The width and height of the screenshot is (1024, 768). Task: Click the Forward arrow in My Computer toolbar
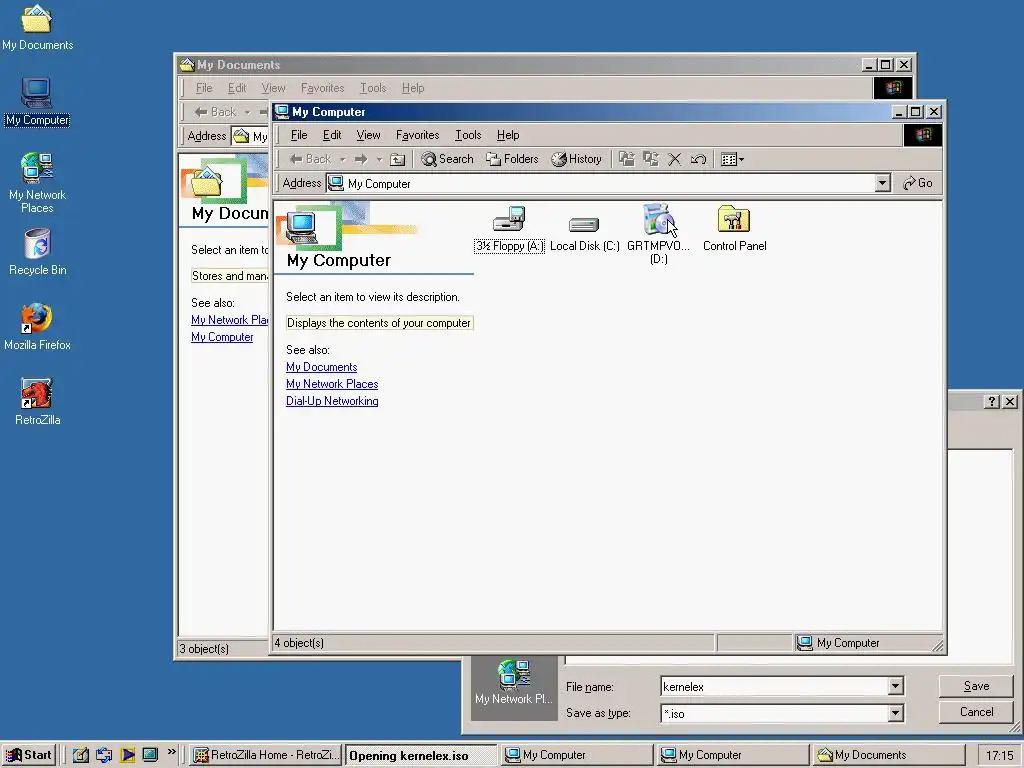(x=361, y=159)
